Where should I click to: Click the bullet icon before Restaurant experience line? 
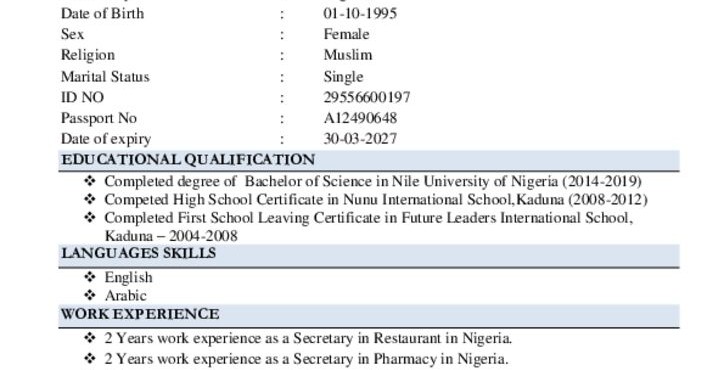point(90,338)
